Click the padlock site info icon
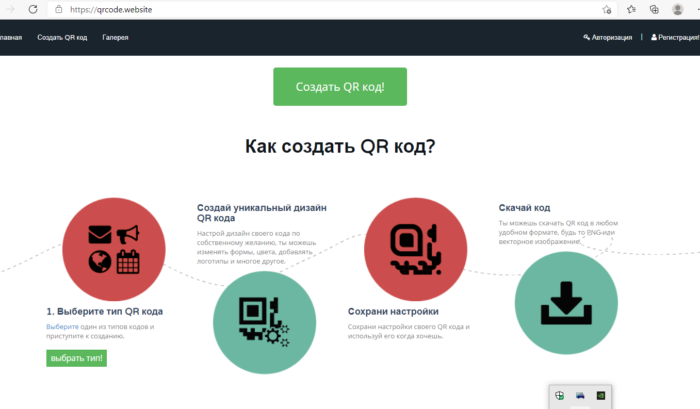The height and width of the screenshot is (409, 700). coord(60,9)
